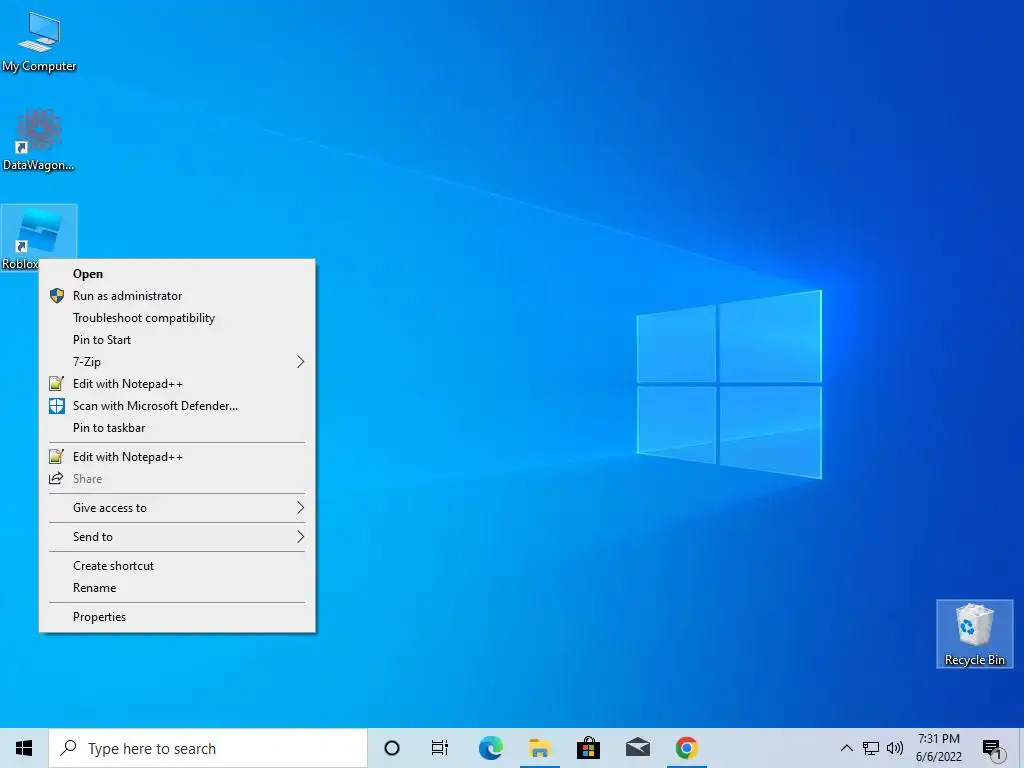The width and height of the screenshot is (1024, 768).
Task: Show hidden system tray icons
Action: 846,748
